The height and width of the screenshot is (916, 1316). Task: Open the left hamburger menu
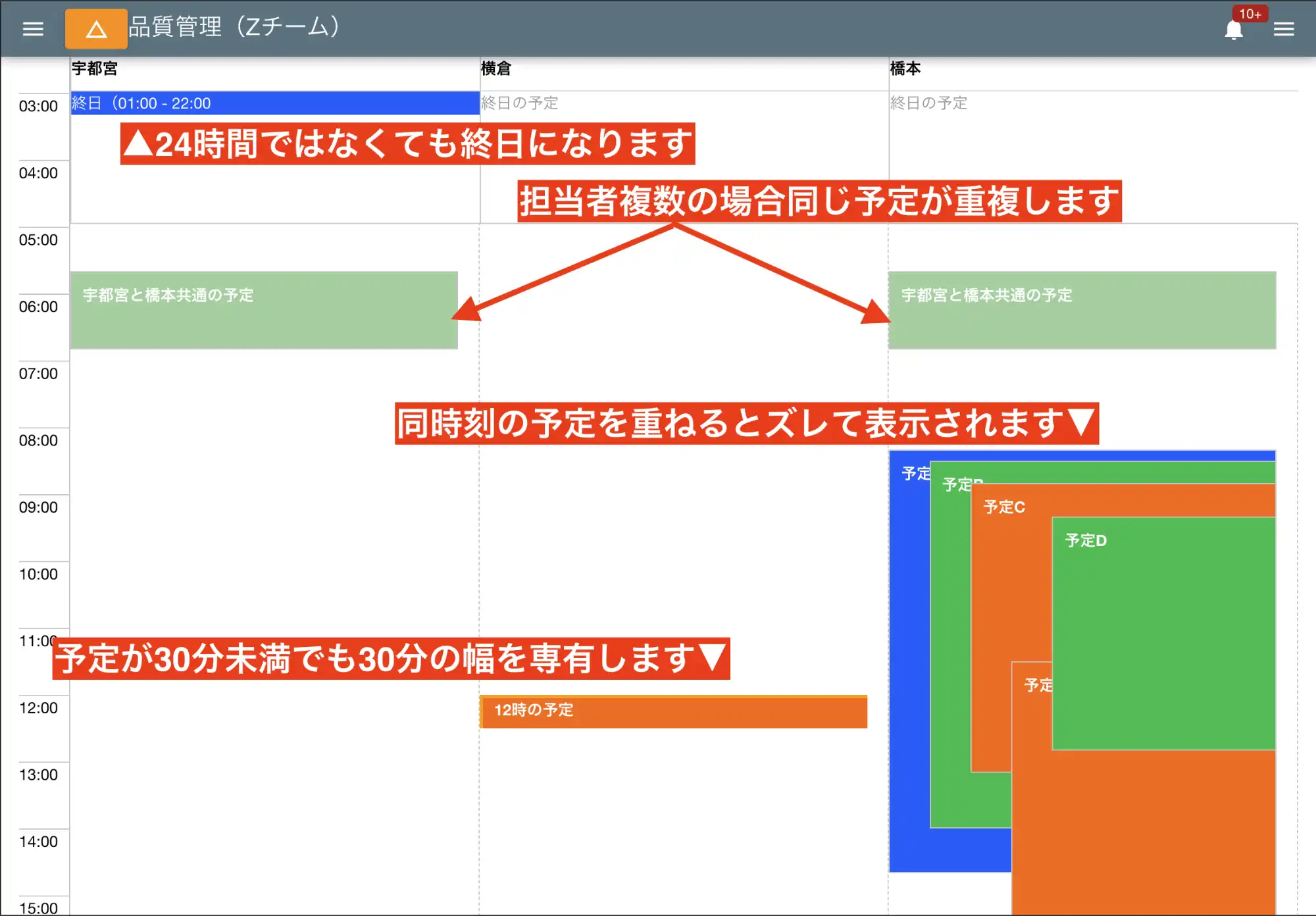33,29
